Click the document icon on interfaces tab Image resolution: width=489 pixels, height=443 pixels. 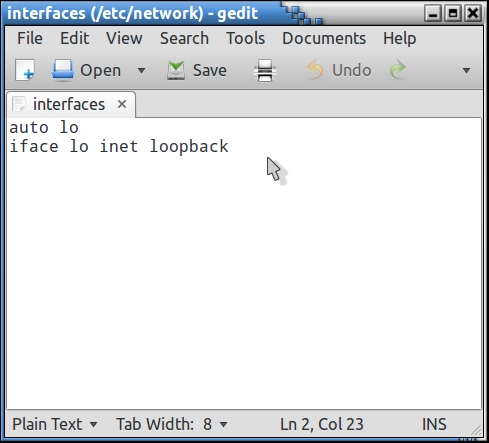pos(19,104)
